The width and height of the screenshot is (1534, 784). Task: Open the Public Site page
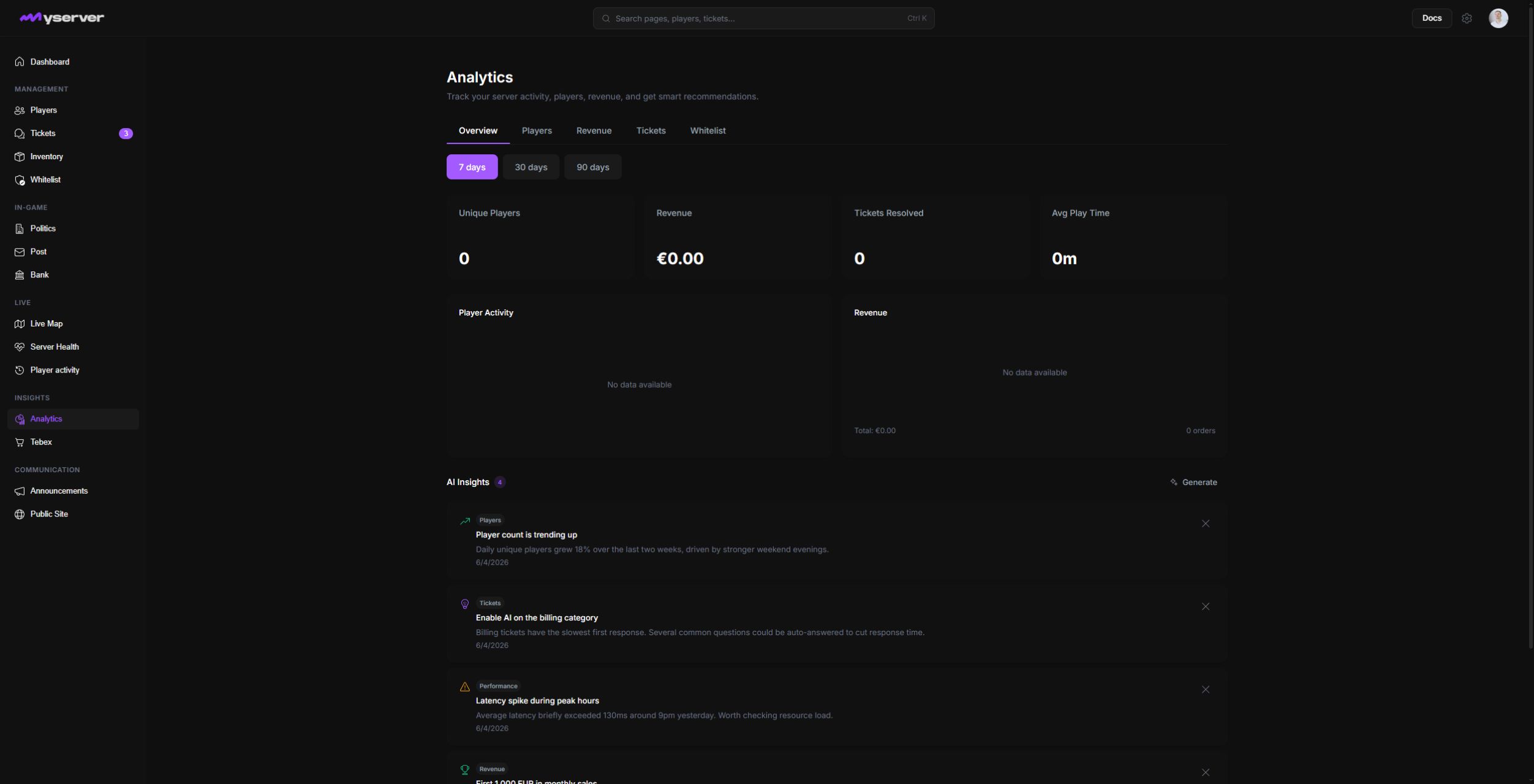tap(73, 514)
